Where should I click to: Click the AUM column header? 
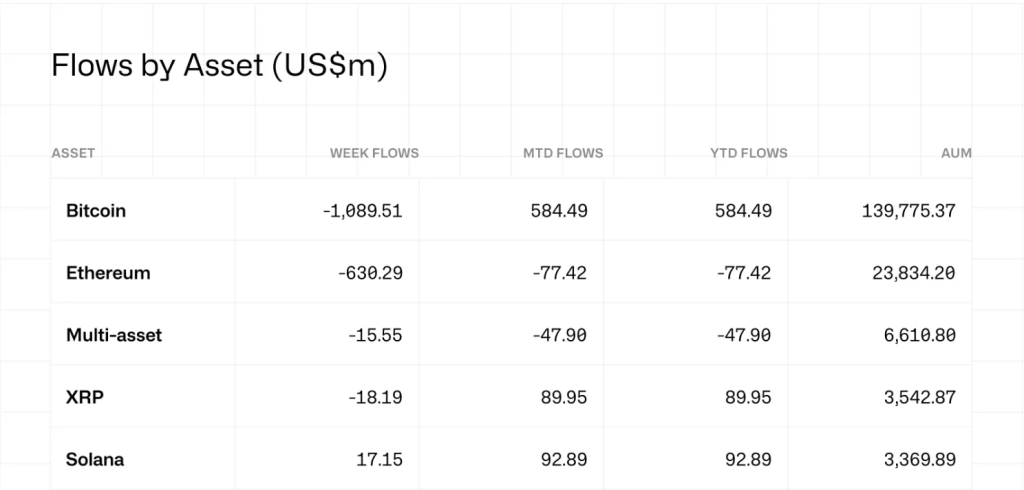pyautogui.click(x=956, y=153)
